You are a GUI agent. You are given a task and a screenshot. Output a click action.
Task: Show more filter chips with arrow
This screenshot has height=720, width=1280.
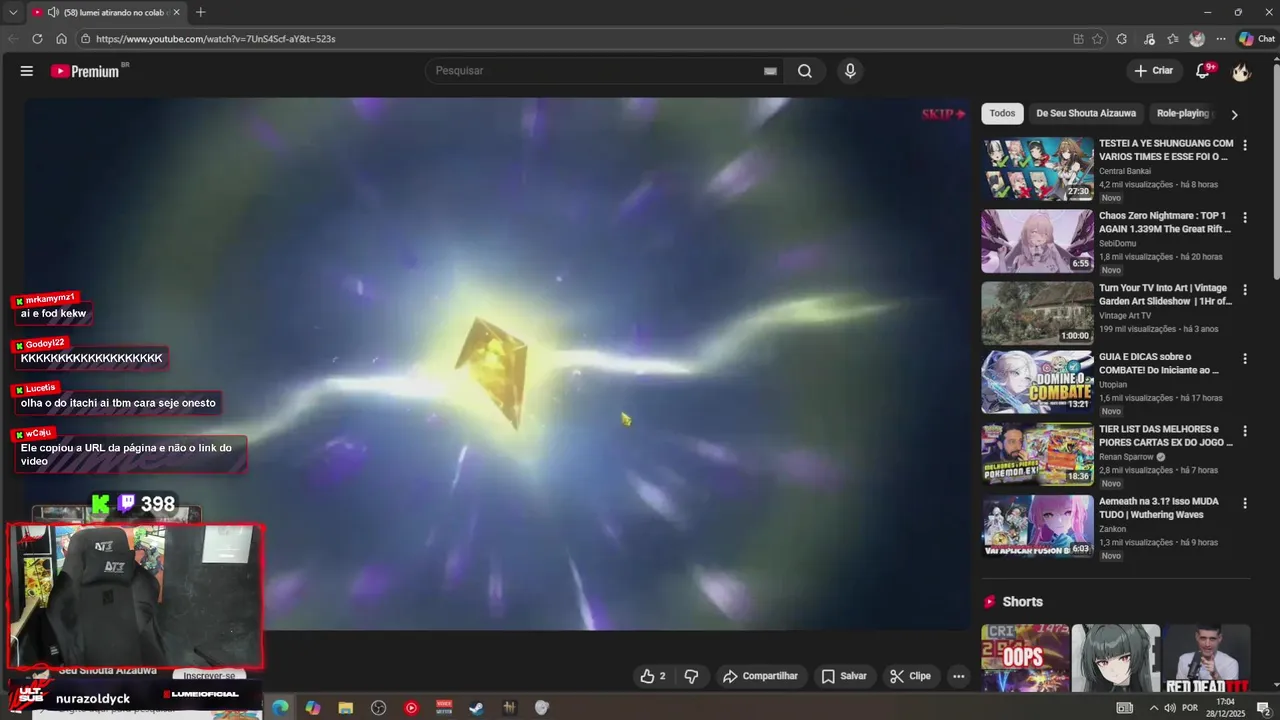1234,114
